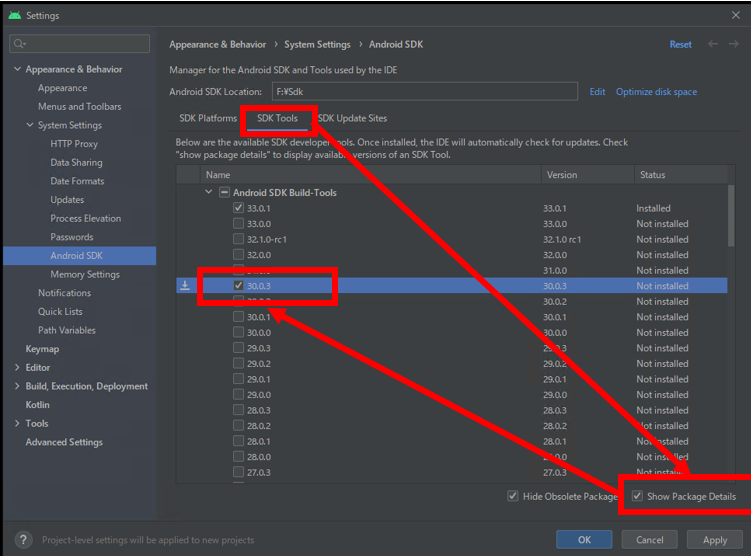The width and height of the screenshot is (751, 556).
Task: Open Updates settings page
Action: tap(67, 200)
